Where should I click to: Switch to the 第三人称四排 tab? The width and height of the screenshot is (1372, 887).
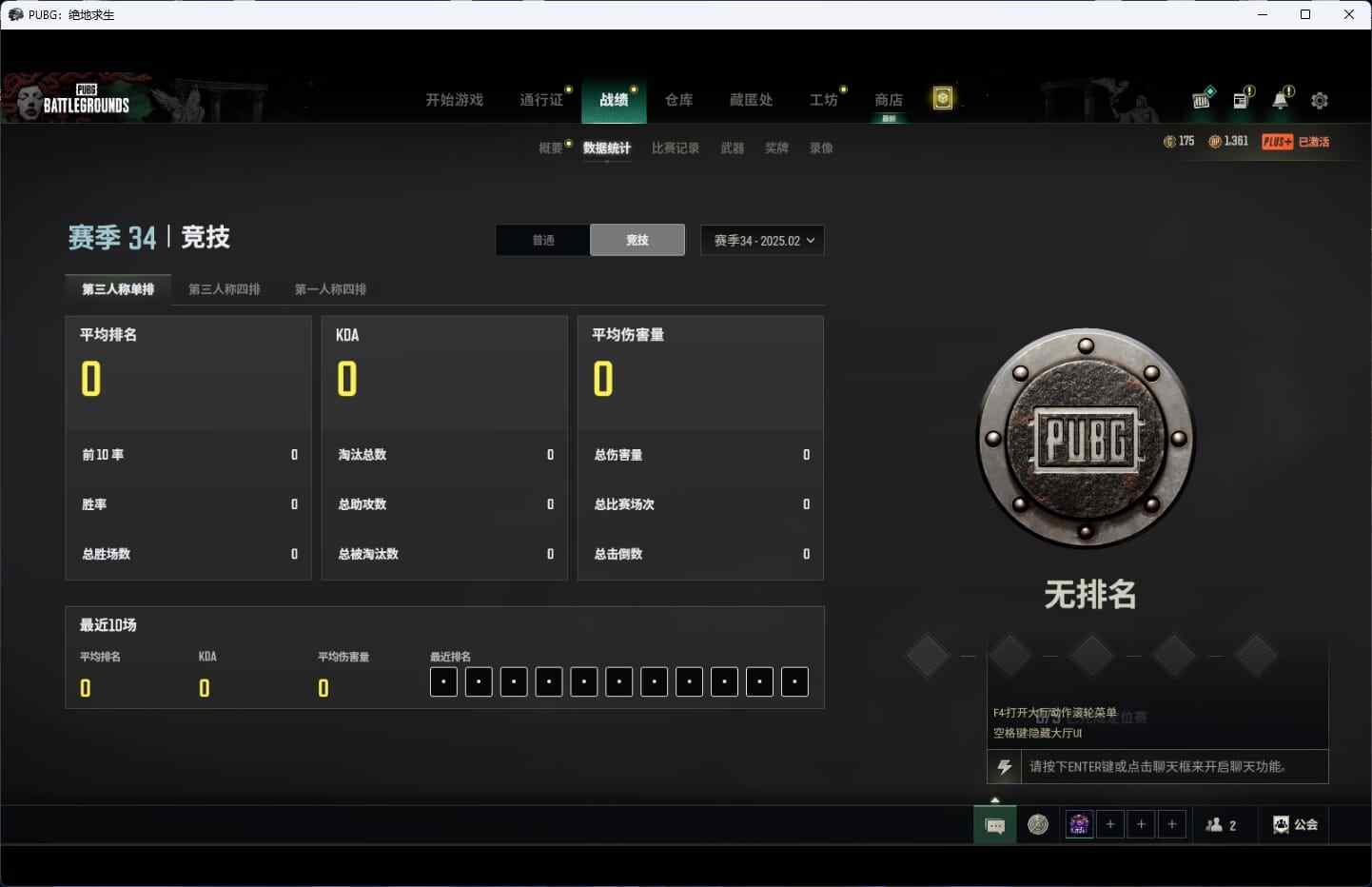(225, 289)
